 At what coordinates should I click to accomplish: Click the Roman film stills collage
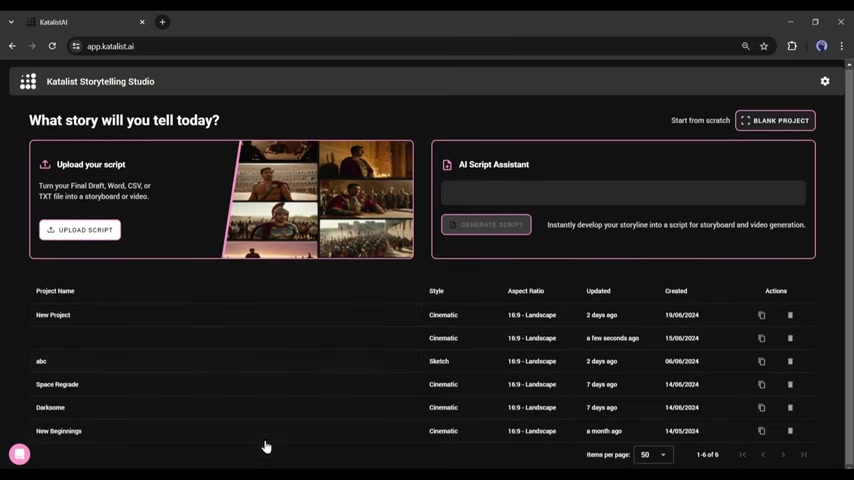pos(320,199)
